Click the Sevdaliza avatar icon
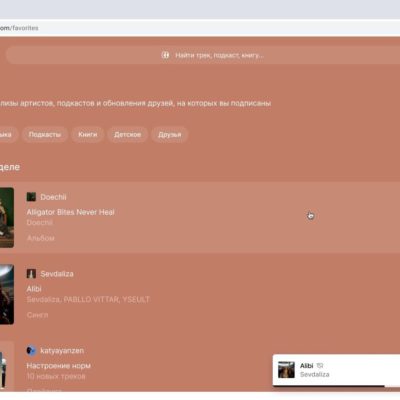Viewport: 400px width, 400px height. (x=31, y=274)
